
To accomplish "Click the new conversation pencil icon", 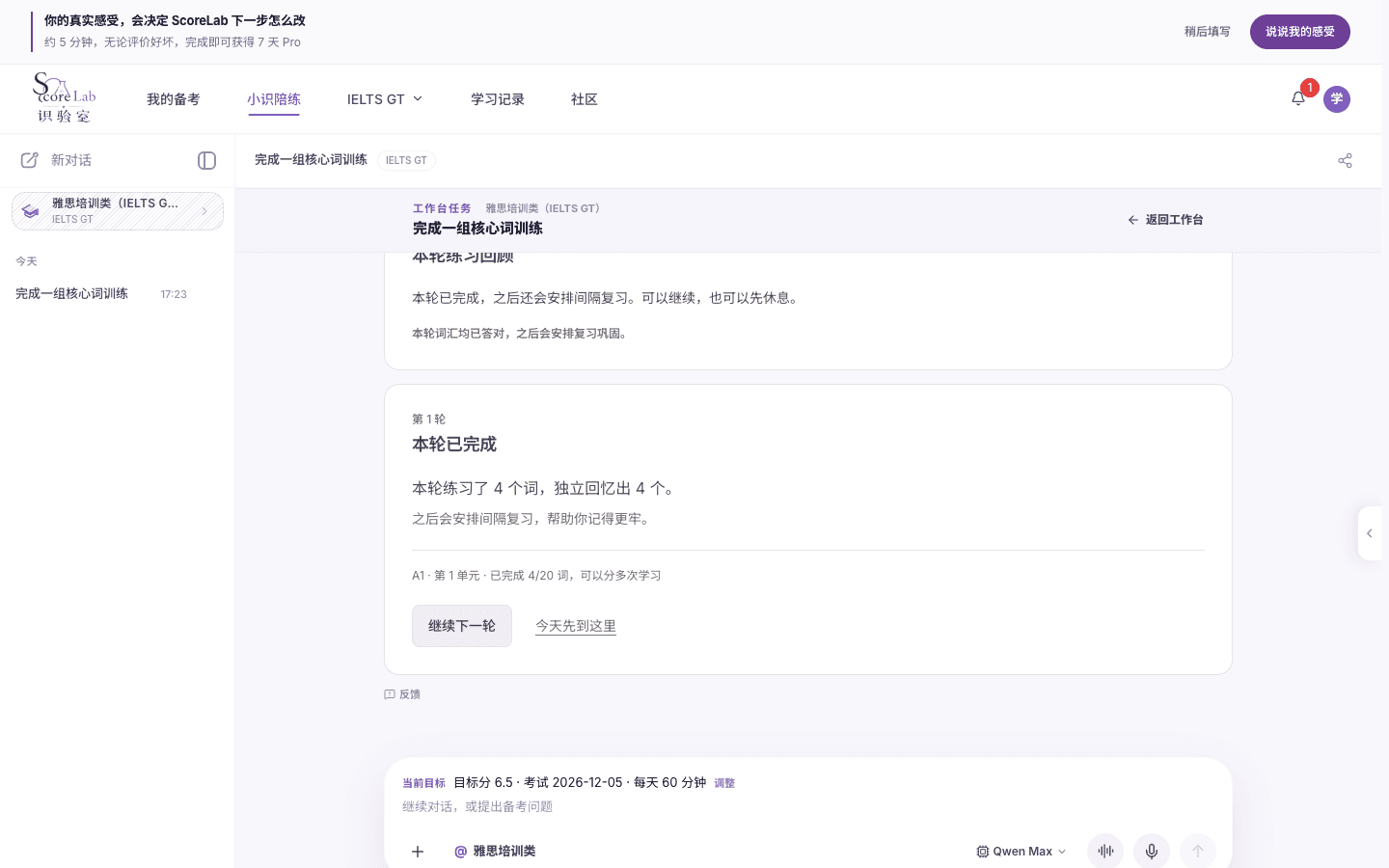I will 30,160.
